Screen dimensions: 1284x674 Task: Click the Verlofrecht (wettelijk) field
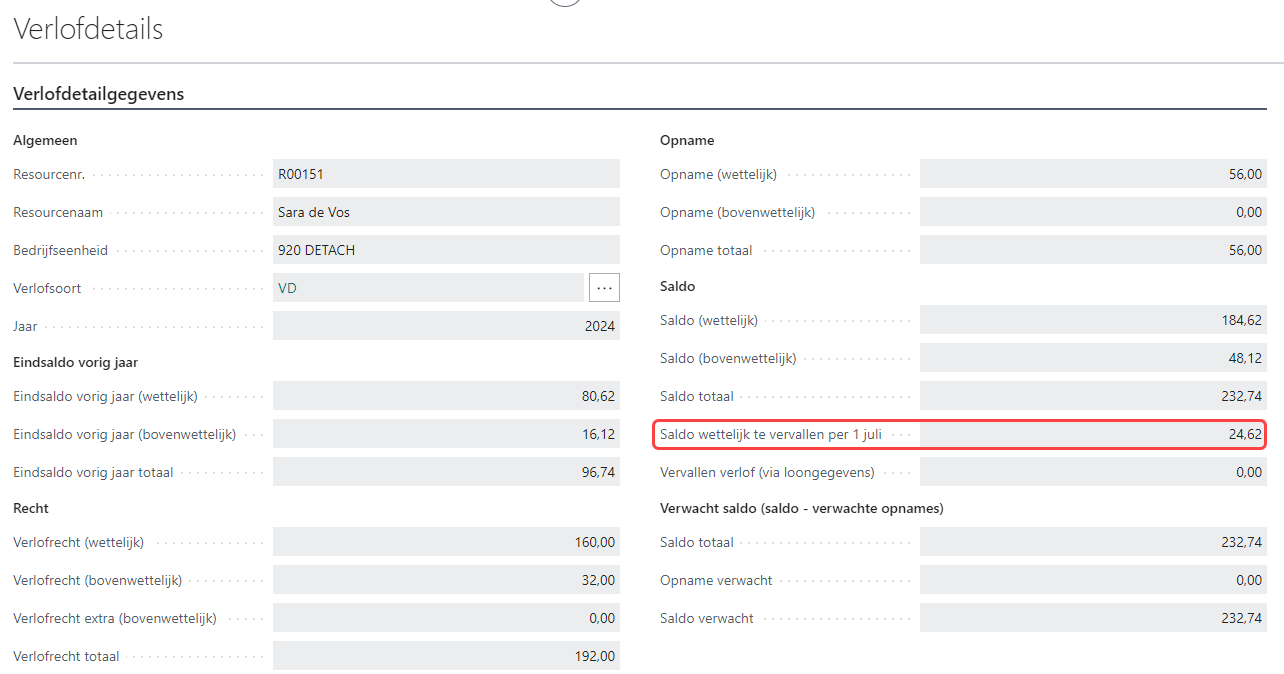[445, 542]
